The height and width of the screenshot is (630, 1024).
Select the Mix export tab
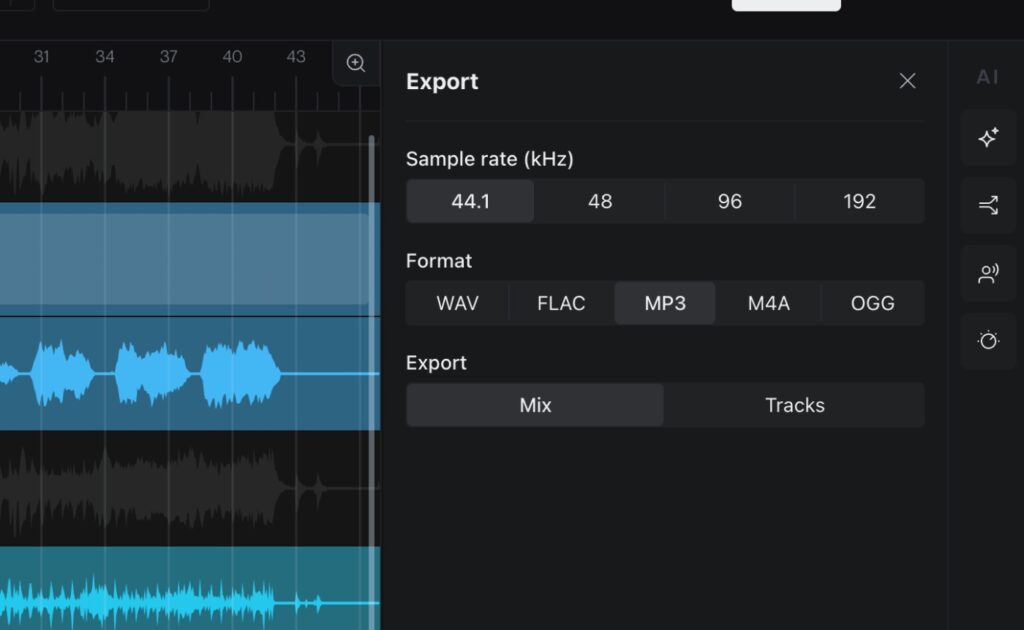(x=535, y=405)
